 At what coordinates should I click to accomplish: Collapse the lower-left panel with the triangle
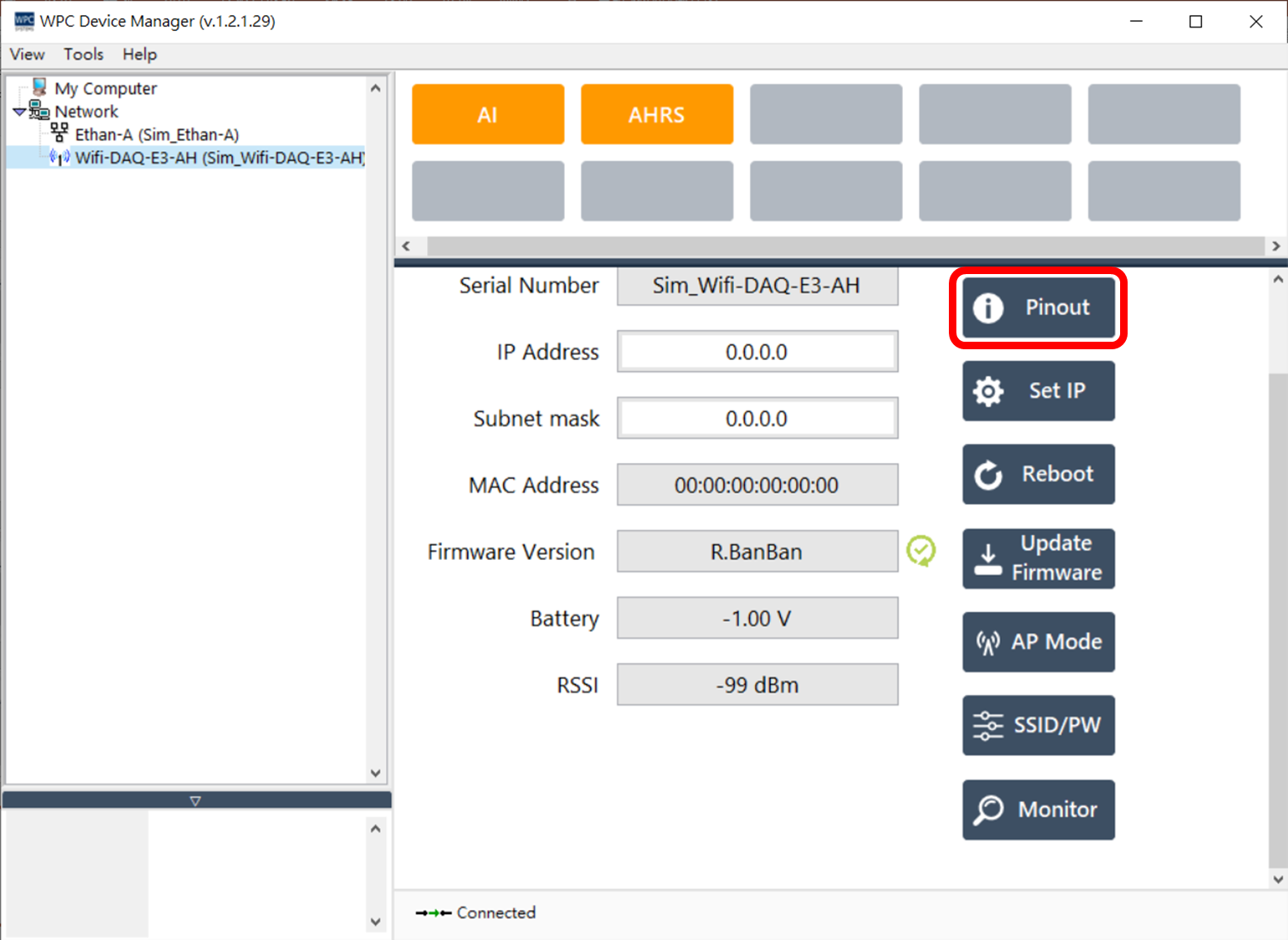point(195,800)
